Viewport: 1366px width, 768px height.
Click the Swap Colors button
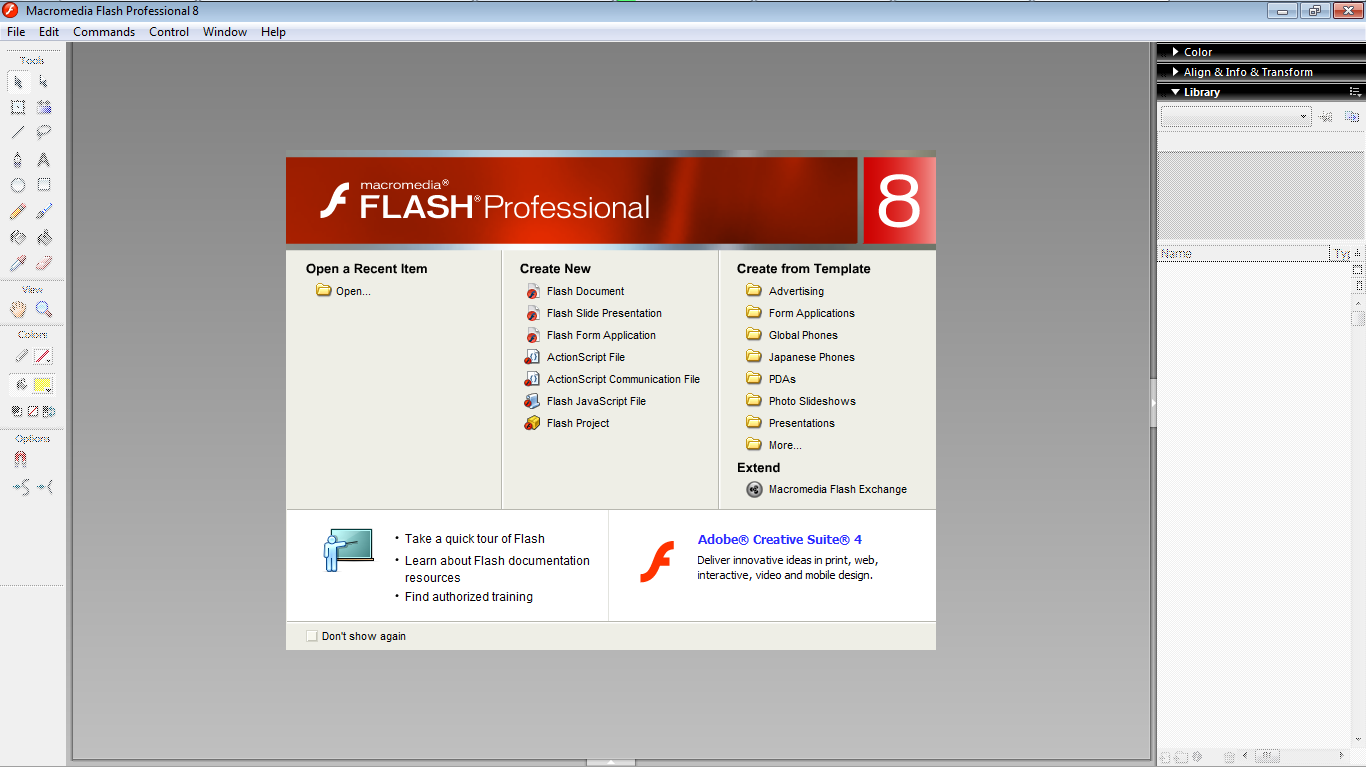pyautogui.click(x=48, y=411)
